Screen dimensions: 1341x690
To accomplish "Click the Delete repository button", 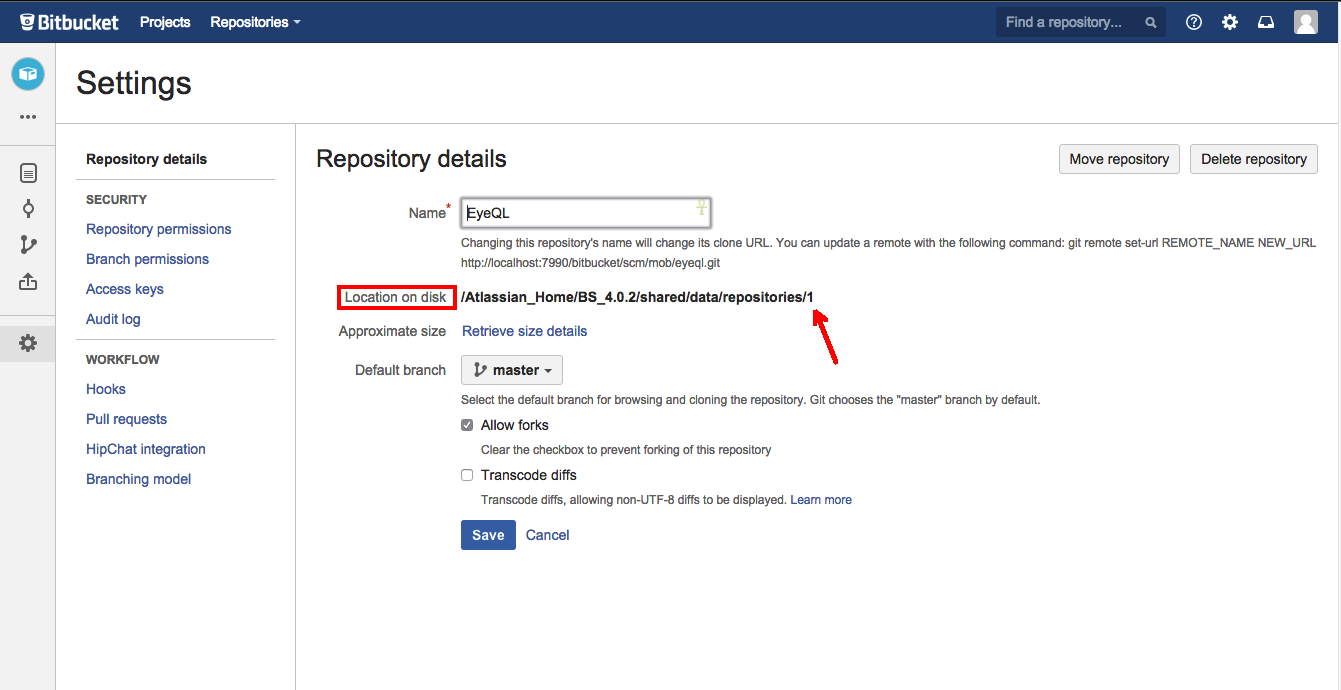I will point(1254,159).
